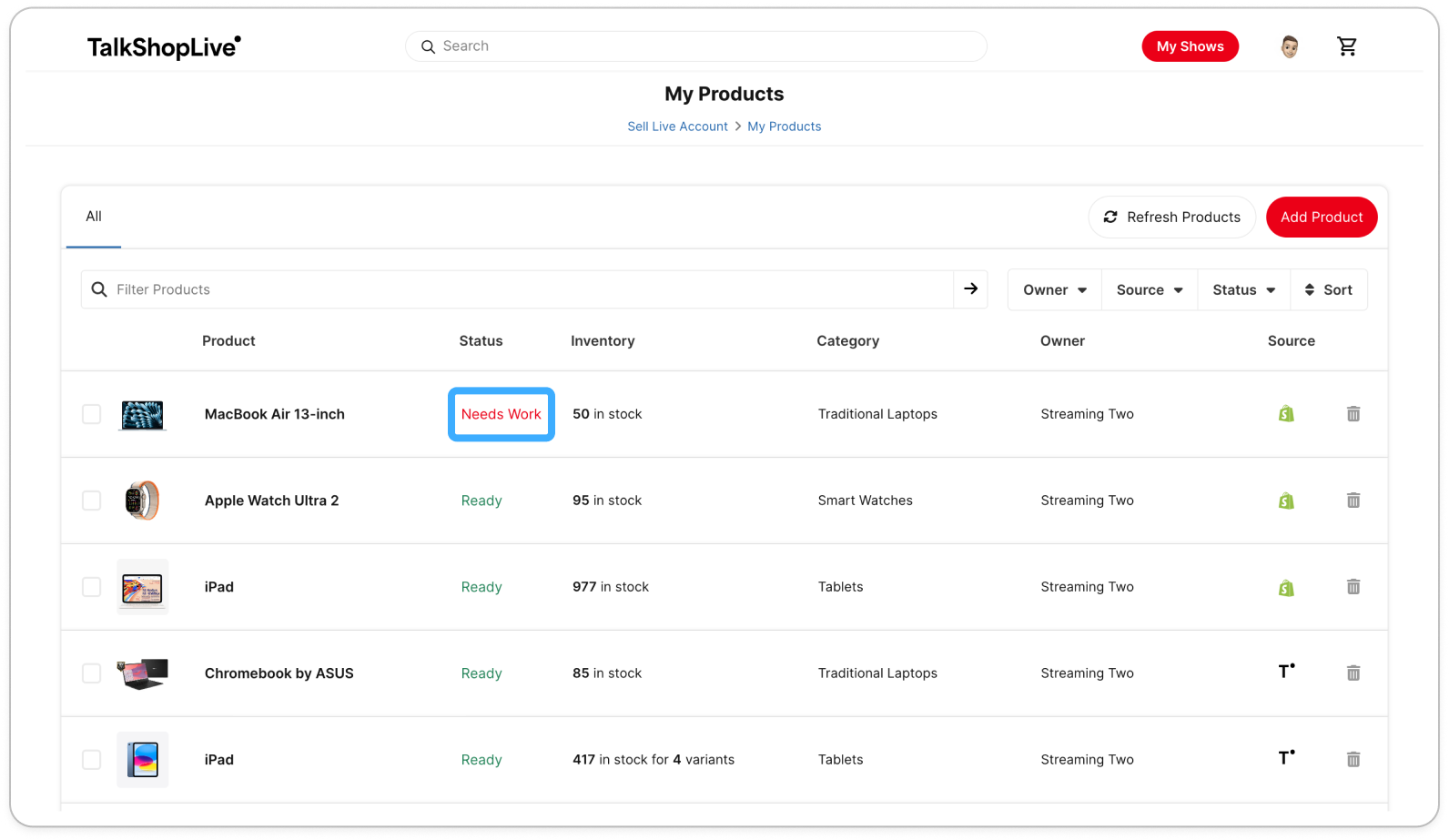Click Refresh Products
This screenshot has width=1449, height=840.
[1171, 217]
